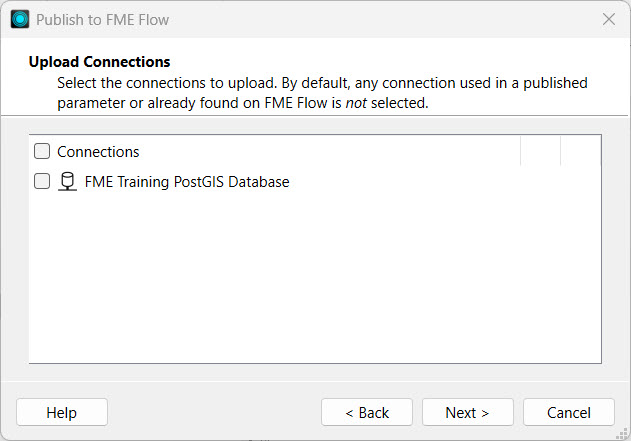Screen dimensions: 631x441
Task: Click the italic word 'not' in the description
Action: 356,103
